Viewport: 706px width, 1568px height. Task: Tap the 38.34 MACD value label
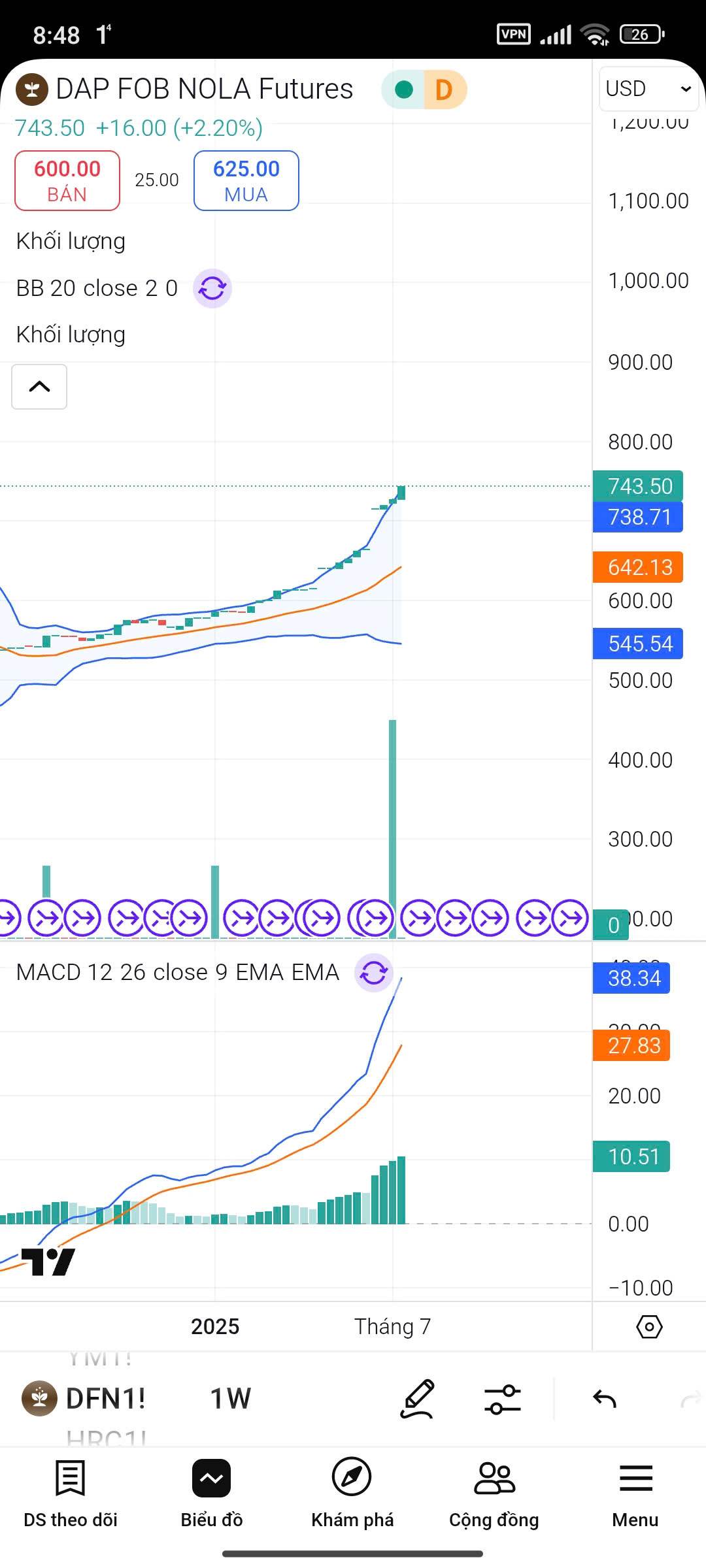pyautogui.click(x=631, y=978)
